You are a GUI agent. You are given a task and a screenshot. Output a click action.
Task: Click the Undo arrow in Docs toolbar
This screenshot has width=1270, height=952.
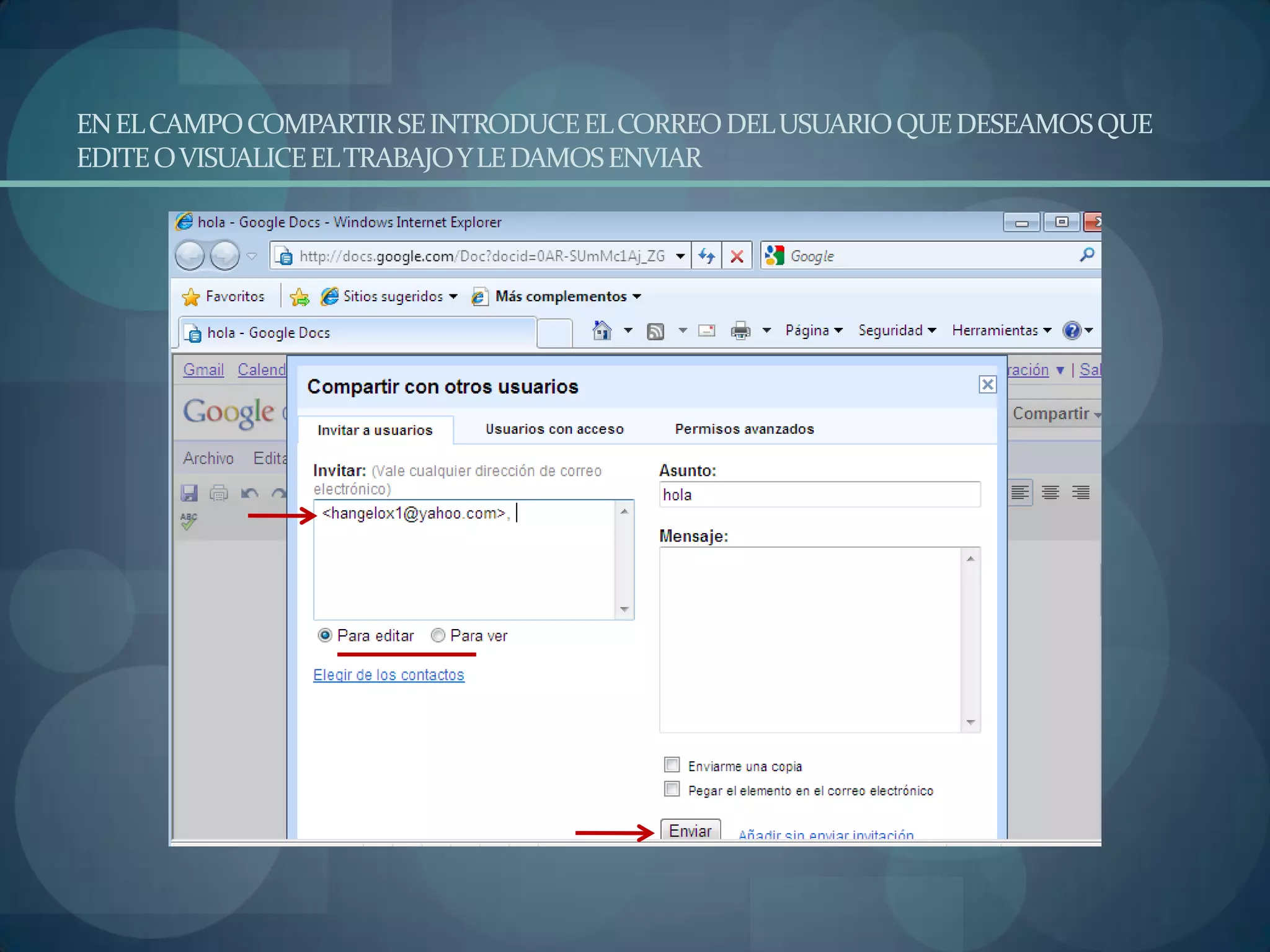(x=250, y=493)
